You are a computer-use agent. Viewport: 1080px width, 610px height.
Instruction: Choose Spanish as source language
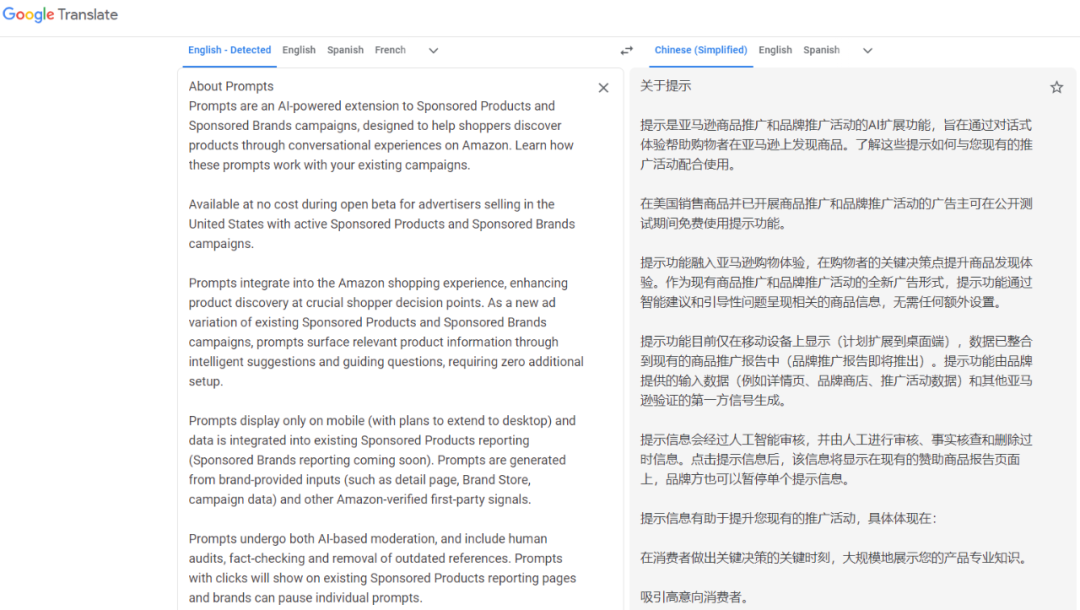click(345, 50)
